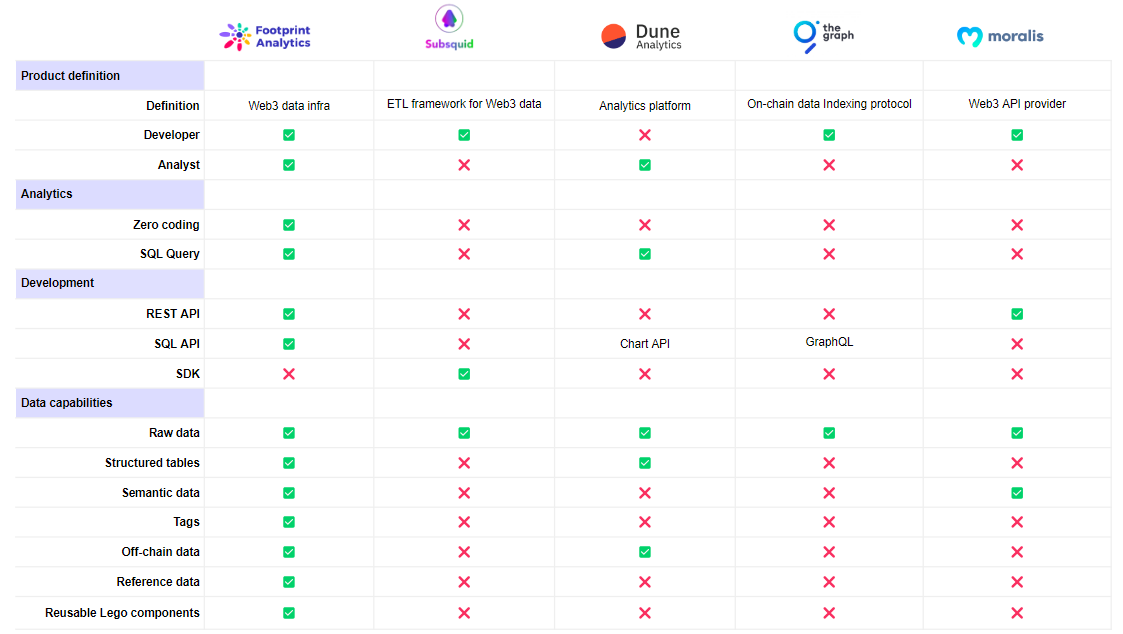This screenshot has width=1123, height=634.
Task: Click the 'Structured tables' row label
Action: tap(152, 463)
